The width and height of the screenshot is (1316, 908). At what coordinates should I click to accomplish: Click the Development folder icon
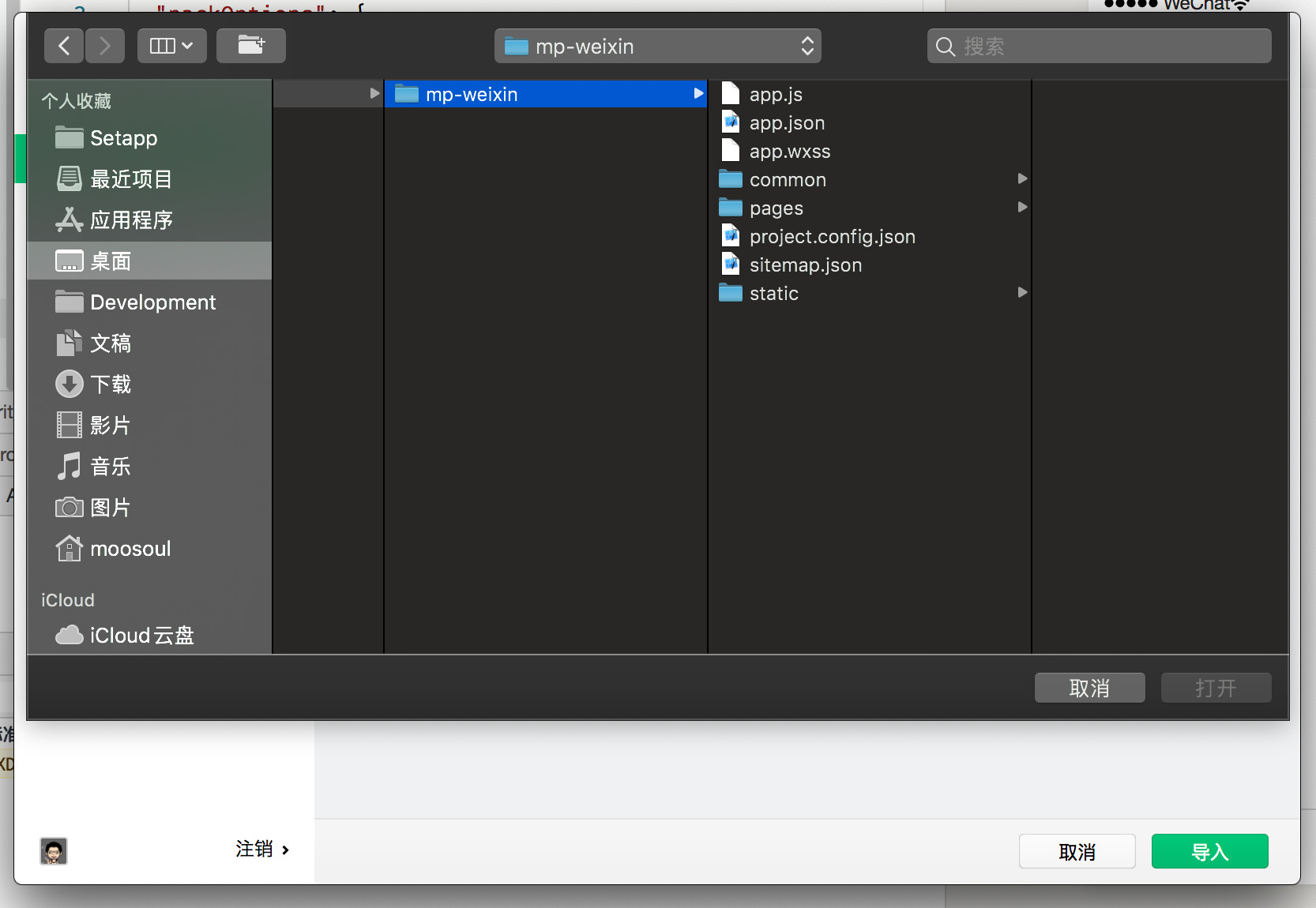[x=70, y=302]
